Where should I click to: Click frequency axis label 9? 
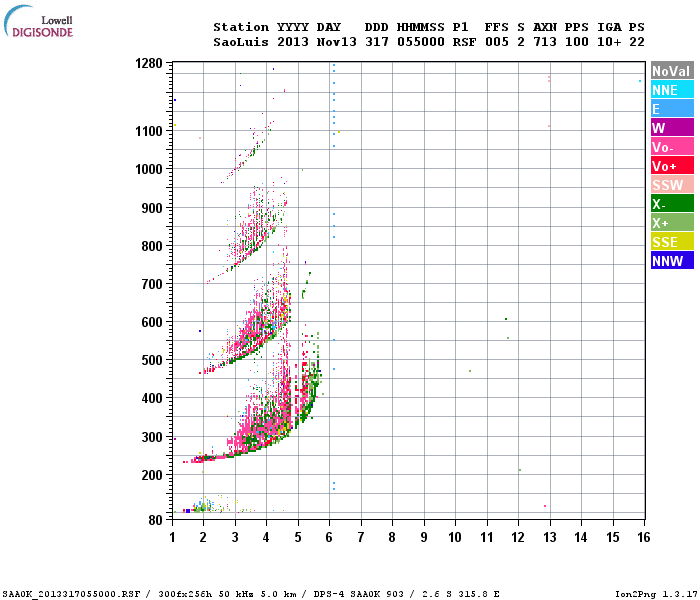click(424, 537)
